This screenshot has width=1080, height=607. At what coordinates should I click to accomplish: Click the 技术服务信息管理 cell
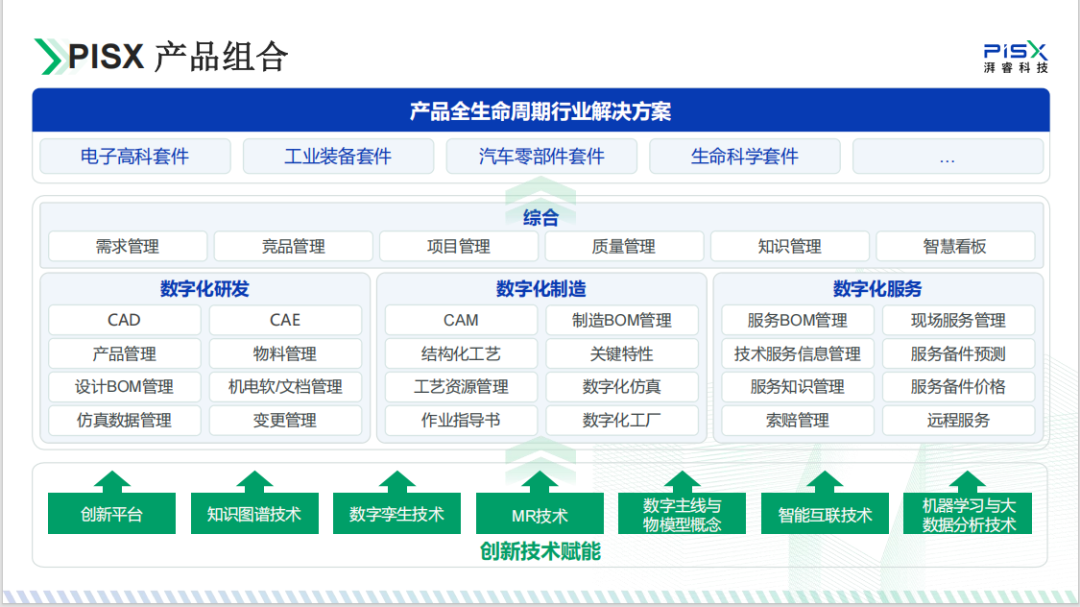coord(798,353)
